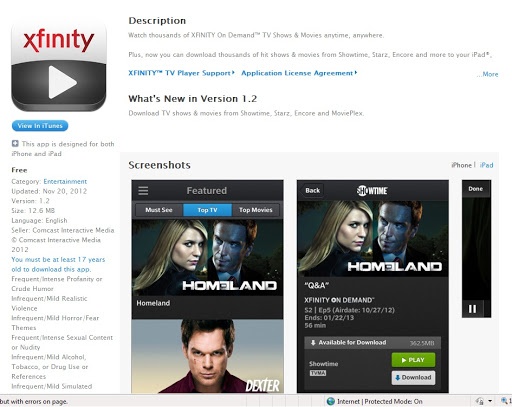Select the Must See tab
This screenshot has height=407, width=512.
point(159,210)
